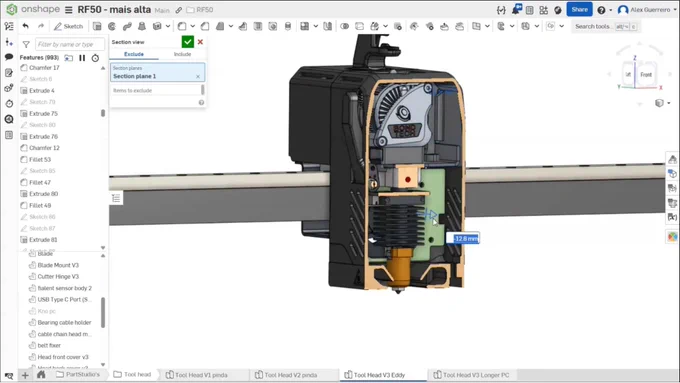The image size is (680, 383).
Task: Click the appearance color wheel icon
Action: click(672, 237)
